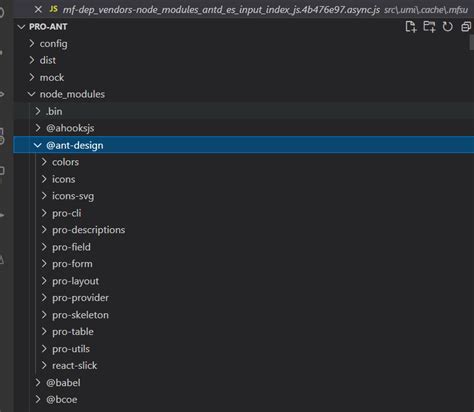Expand the pro-table folder chevron

tap(44, 332)
